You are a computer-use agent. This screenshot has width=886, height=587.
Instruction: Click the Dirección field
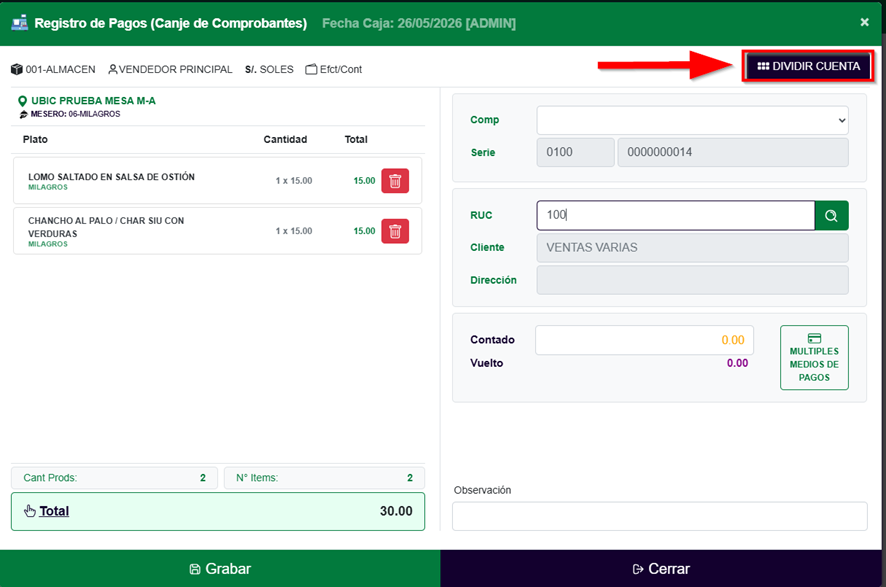692,280
